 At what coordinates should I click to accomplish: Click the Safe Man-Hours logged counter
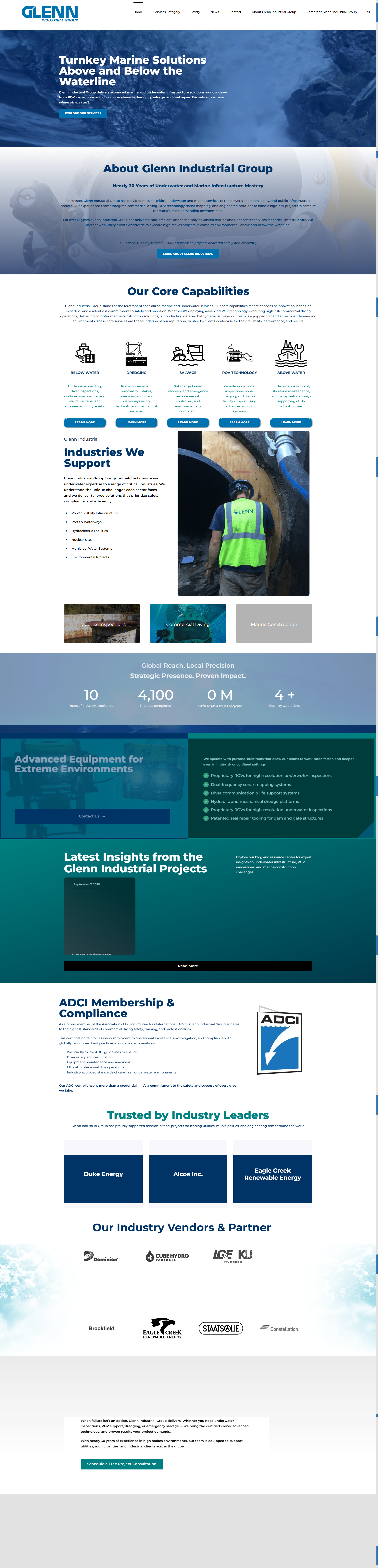tap(220, 698)
